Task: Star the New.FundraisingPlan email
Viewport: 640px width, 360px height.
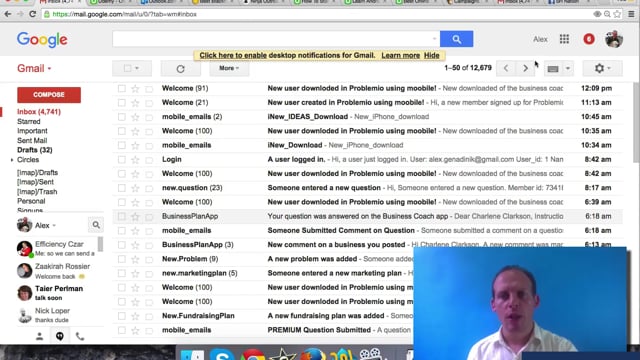Action: tap(135, 316)
